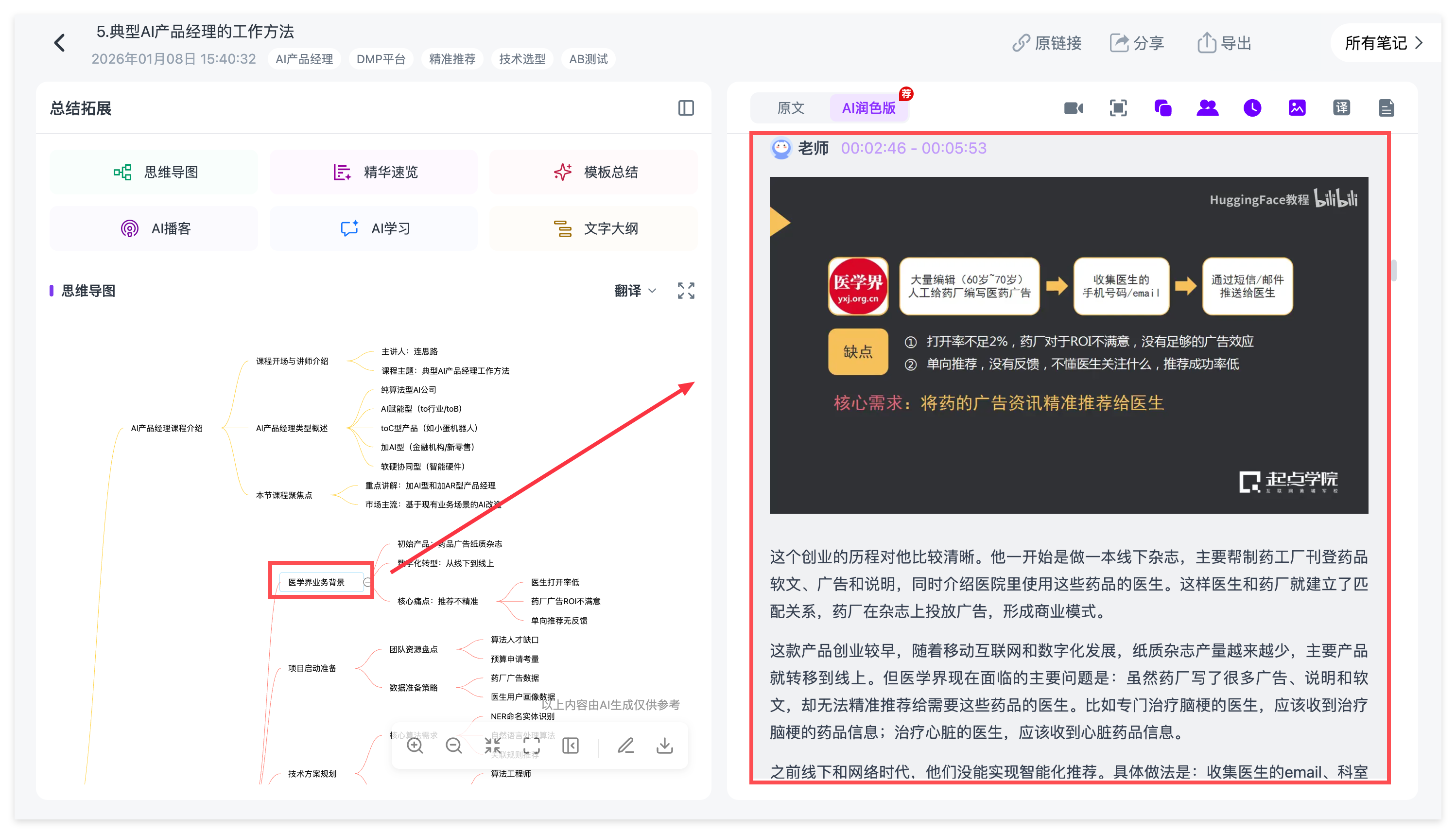Open the 原链接 original link
The image size is (1456, 834).
pyautogui.click(x=1046, y=43)
